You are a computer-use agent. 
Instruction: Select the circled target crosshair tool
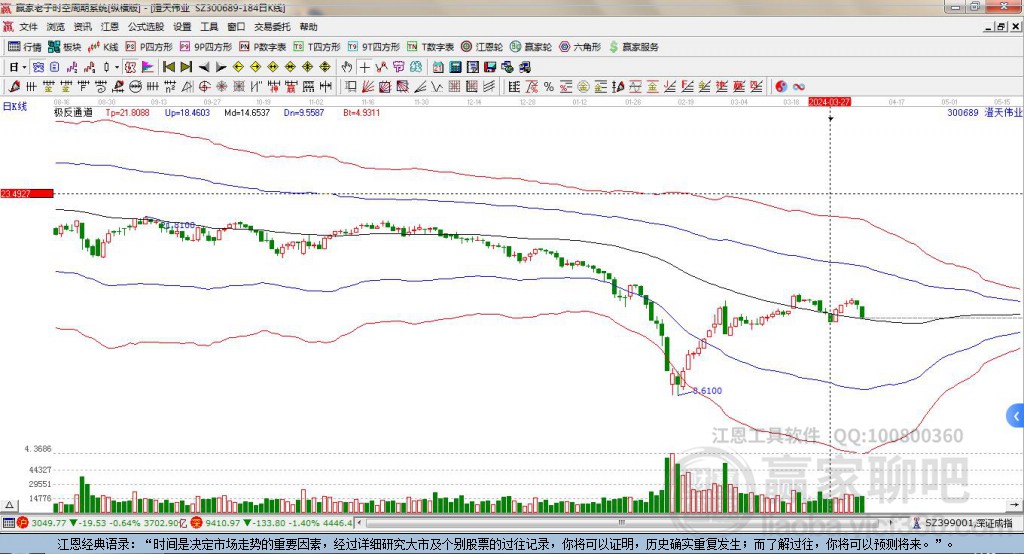click(204, 86)
